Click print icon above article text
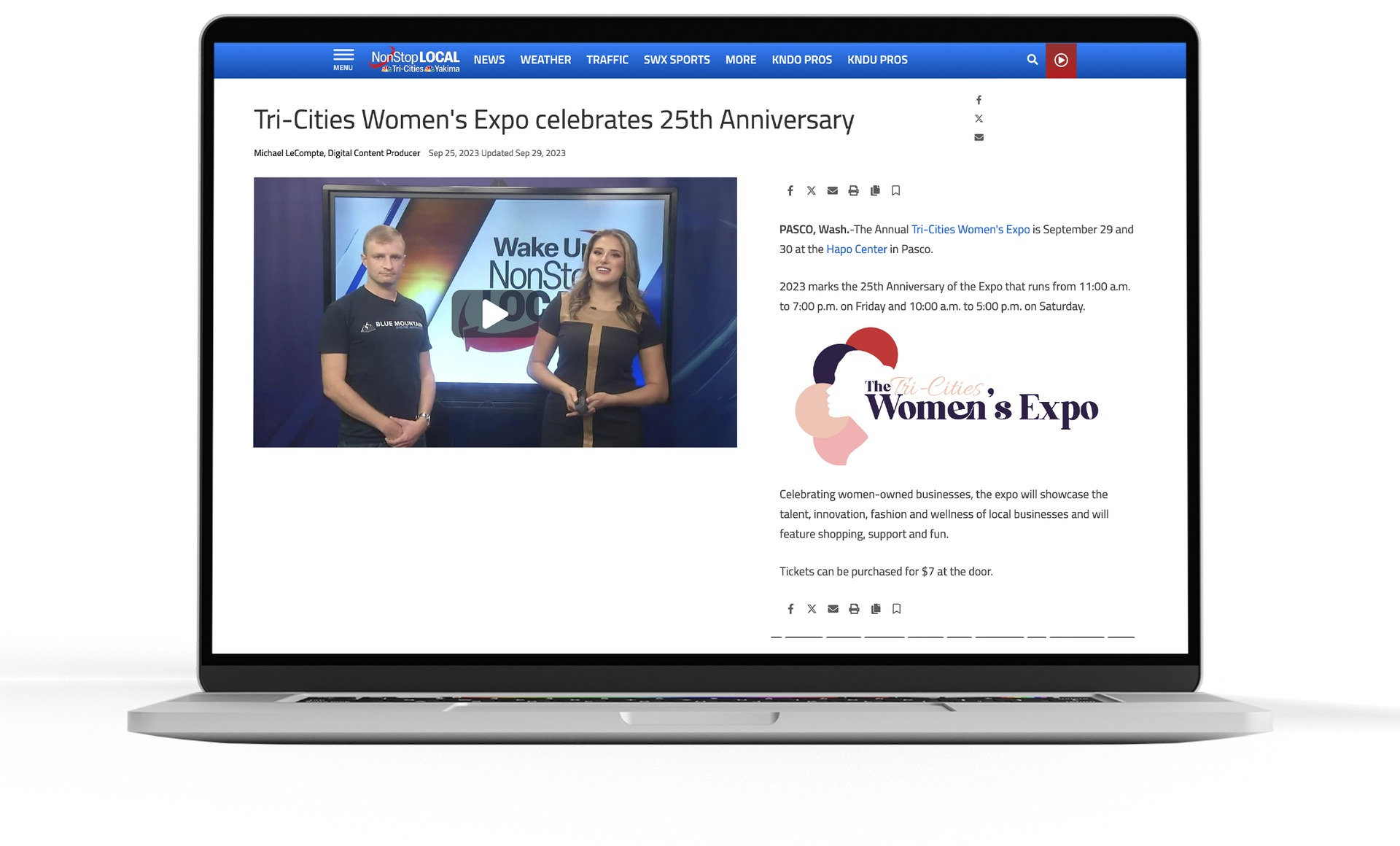Screen dimensions: 1400x846 pos(853,190)
